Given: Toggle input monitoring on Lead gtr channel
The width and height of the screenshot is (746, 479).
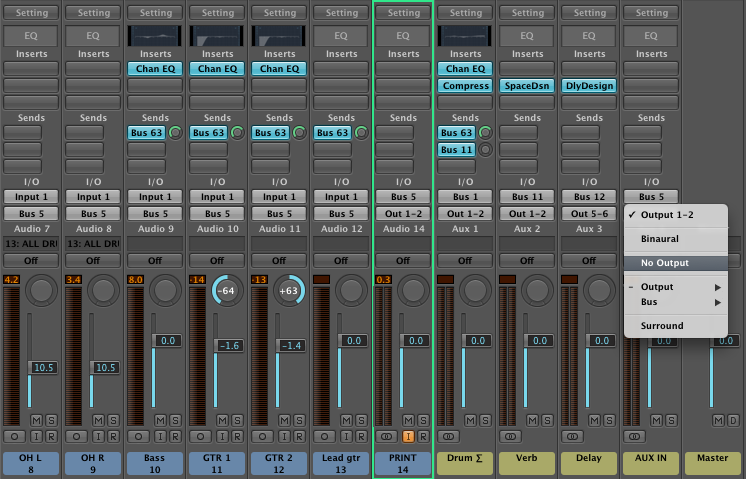Looking at the screenshot, I should pyautogui.click(x=346, y=436).
